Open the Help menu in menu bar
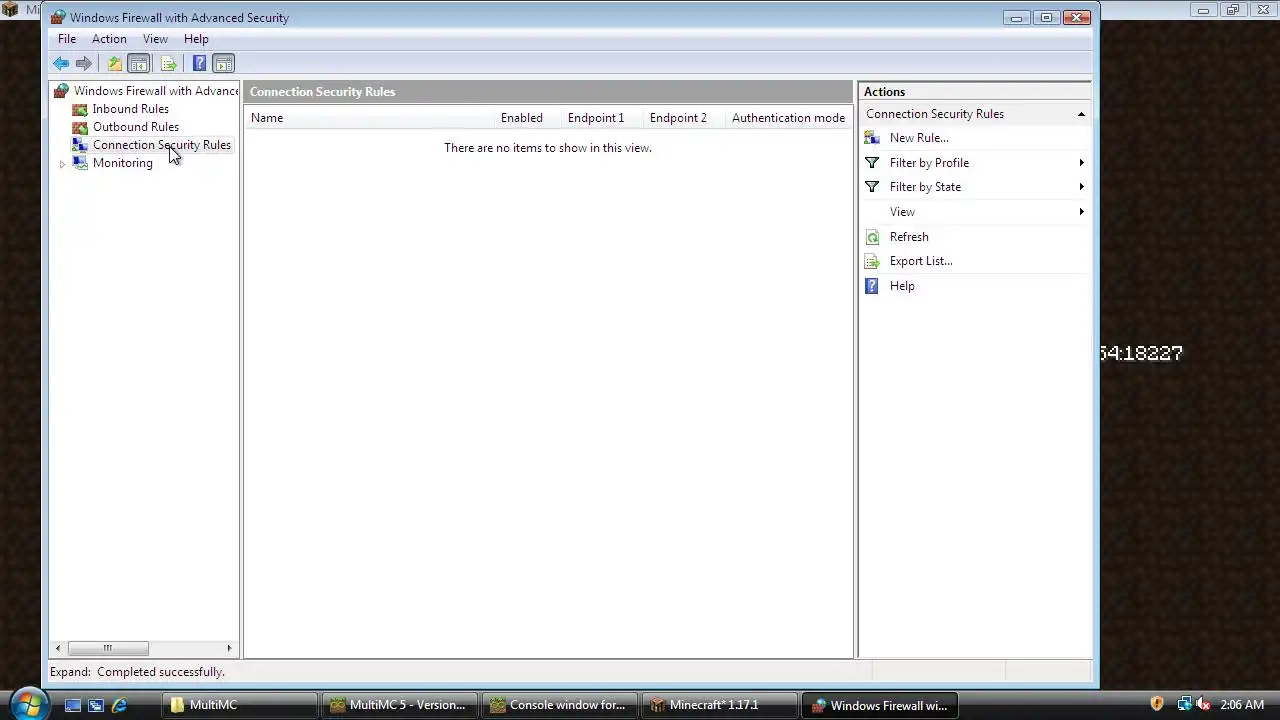Image resolution: width=1280 pixels, height=720 pixels. click(196, 39)
